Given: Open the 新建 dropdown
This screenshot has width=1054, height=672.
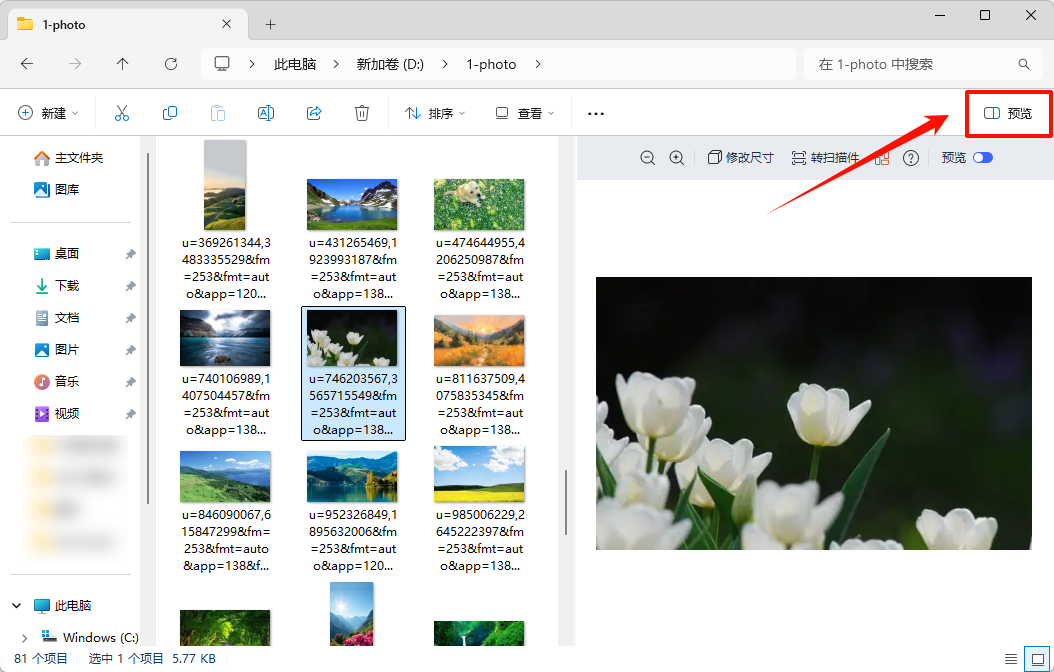Looking at the screenshot, I should pos(48,113).
